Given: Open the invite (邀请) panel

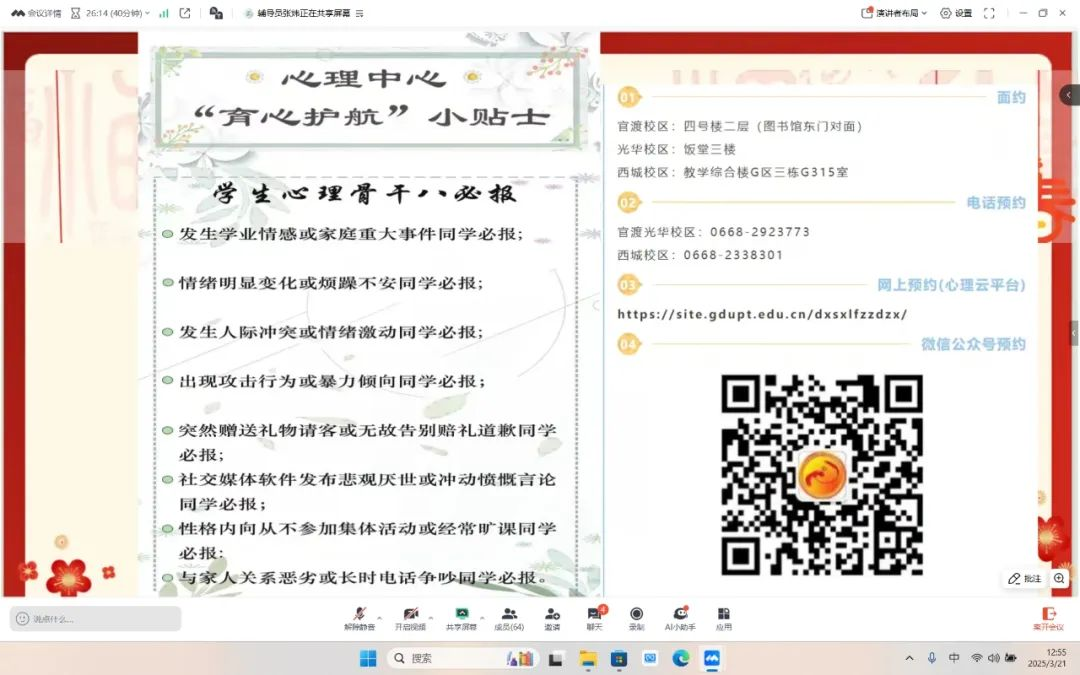Looking at the screenshot, I should [x=552, y=618].
